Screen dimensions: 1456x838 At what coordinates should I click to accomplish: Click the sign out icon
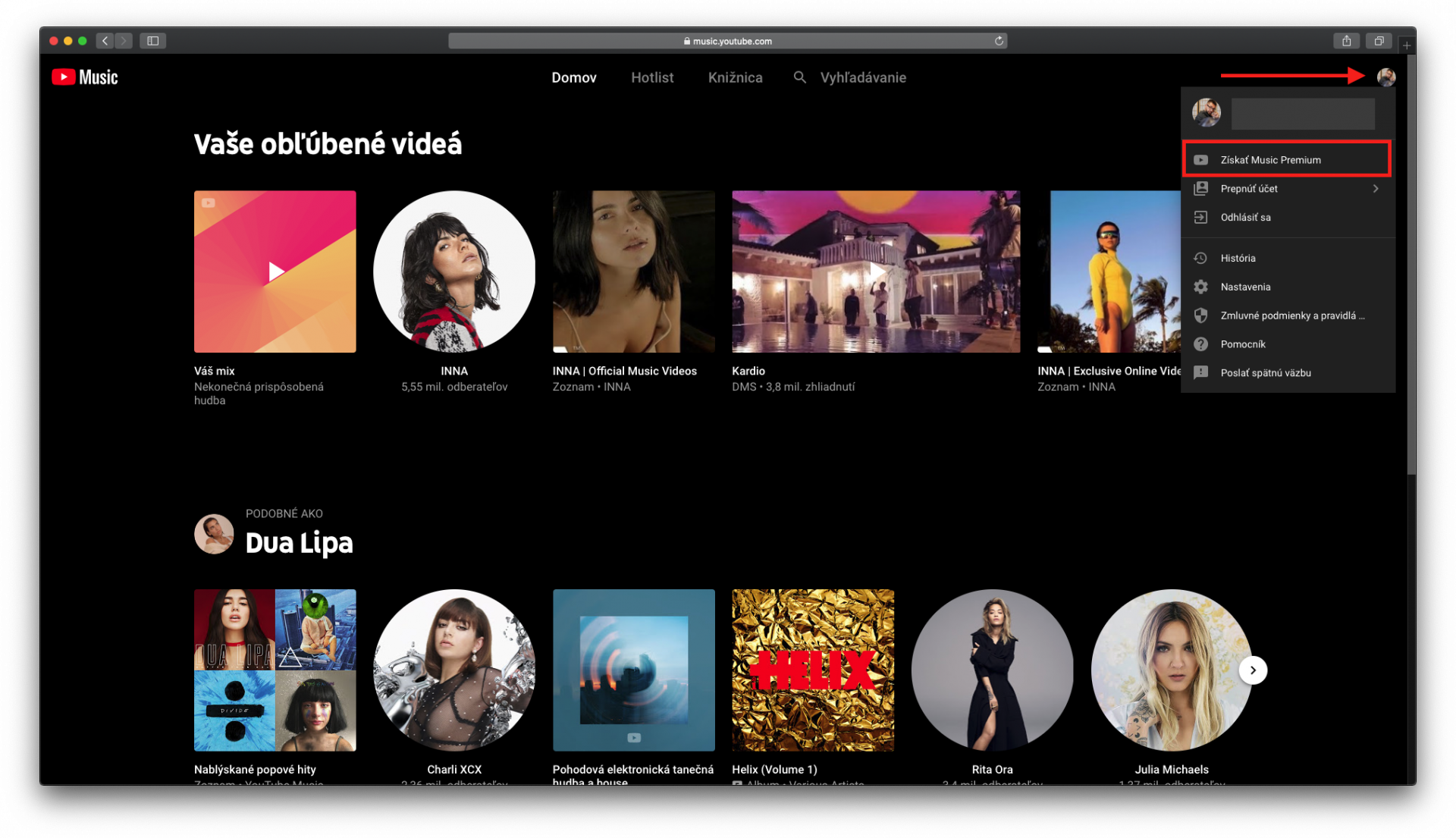click(x=1200, y=218)
